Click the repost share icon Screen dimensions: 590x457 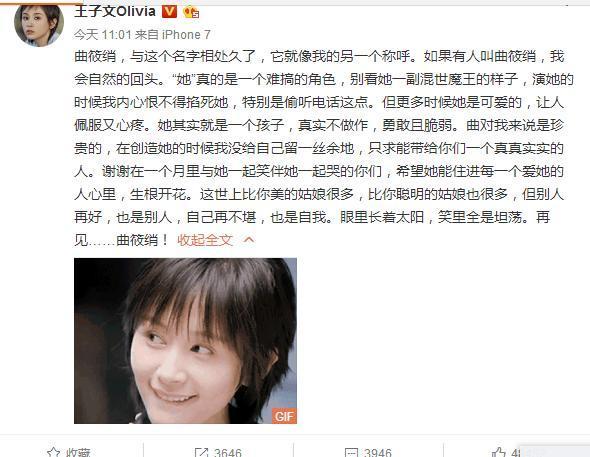coord(201,452)
